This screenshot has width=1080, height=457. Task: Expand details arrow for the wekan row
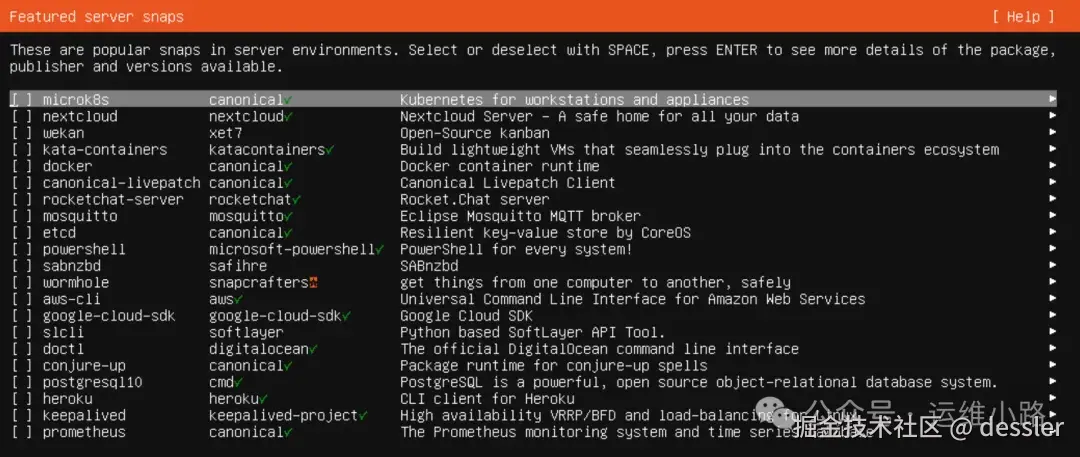click(x=1052, y=133)
